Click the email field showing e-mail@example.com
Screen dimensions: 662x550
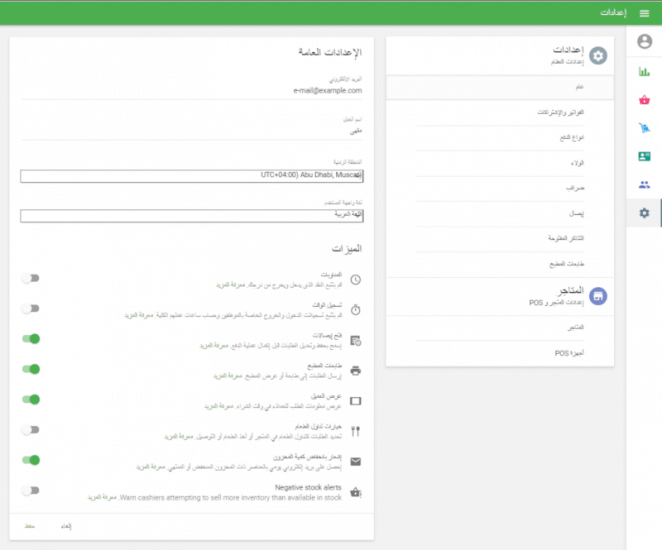point(192,90)
